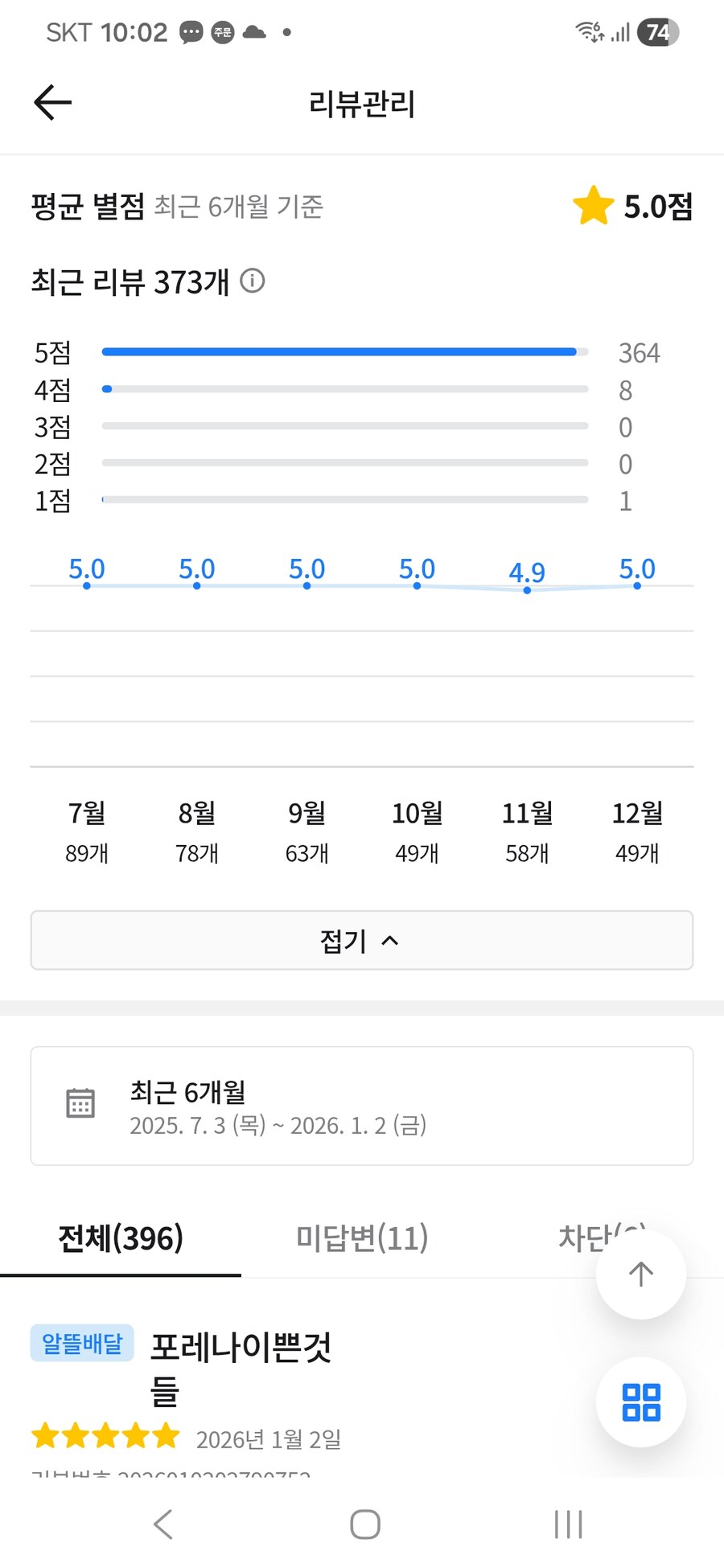Tap the back arrow in header
Screen dimensions: 724x1568
tap(53, 102)
